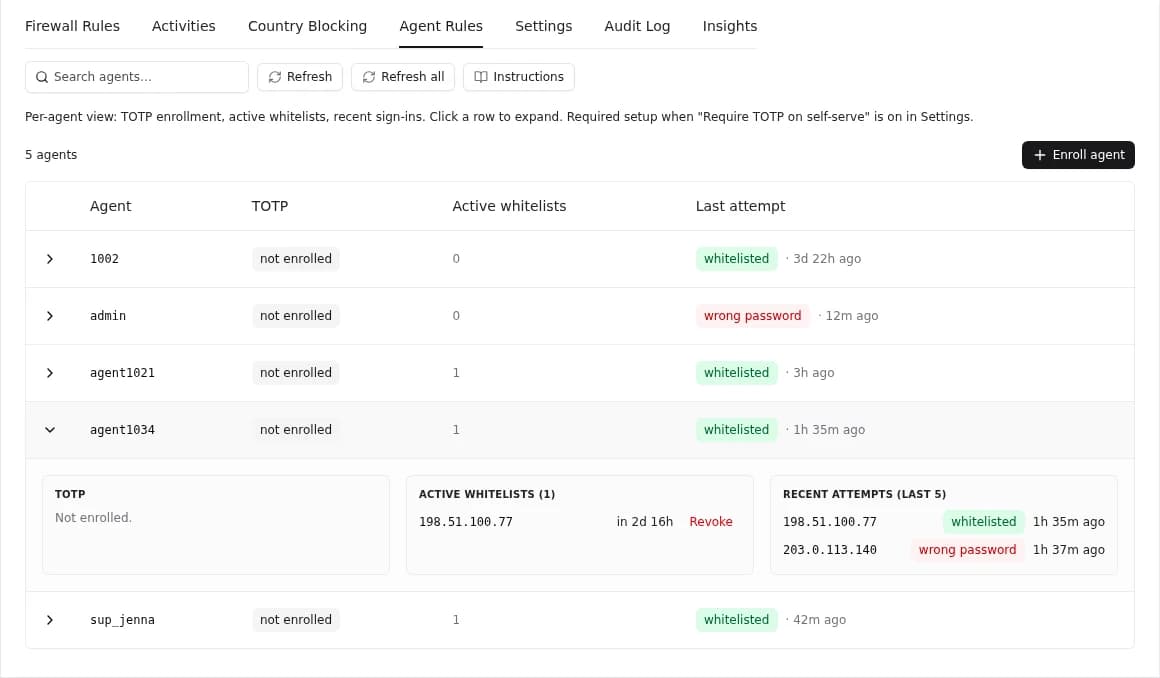View the Insights tab
The height and width of the screenshot is (678, 1160).
tap(729, 26)
